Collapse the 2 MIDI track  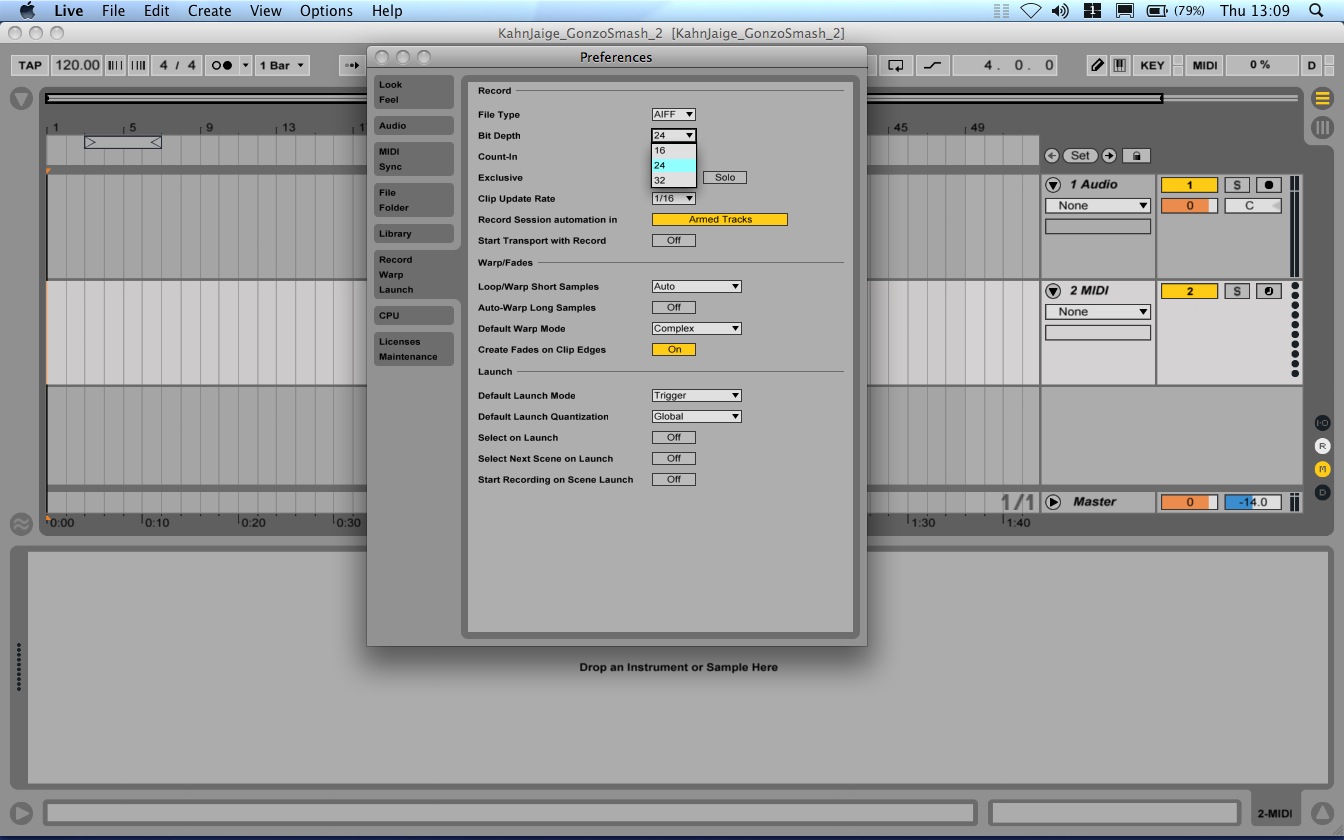1053,291
